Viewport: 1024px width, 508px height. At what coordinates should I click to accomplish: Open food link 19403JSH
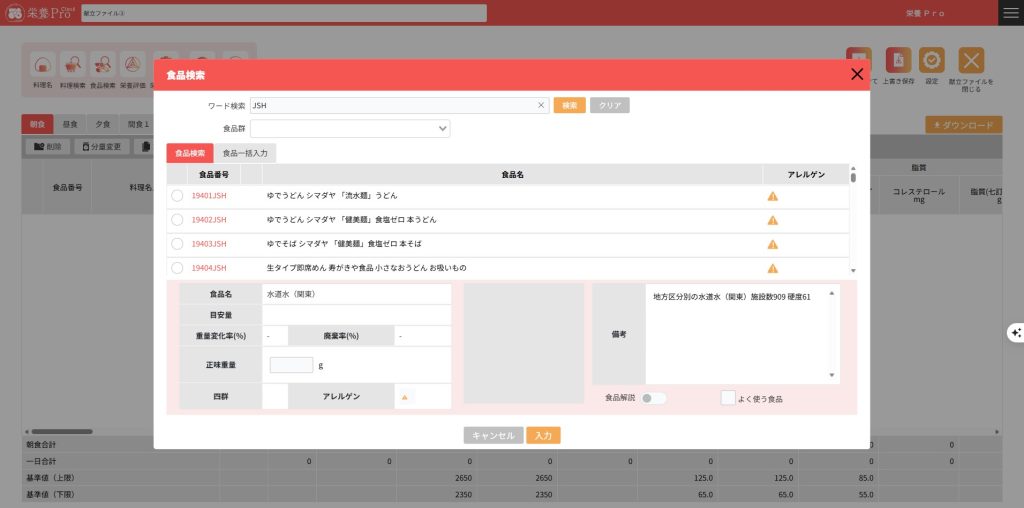209,244
